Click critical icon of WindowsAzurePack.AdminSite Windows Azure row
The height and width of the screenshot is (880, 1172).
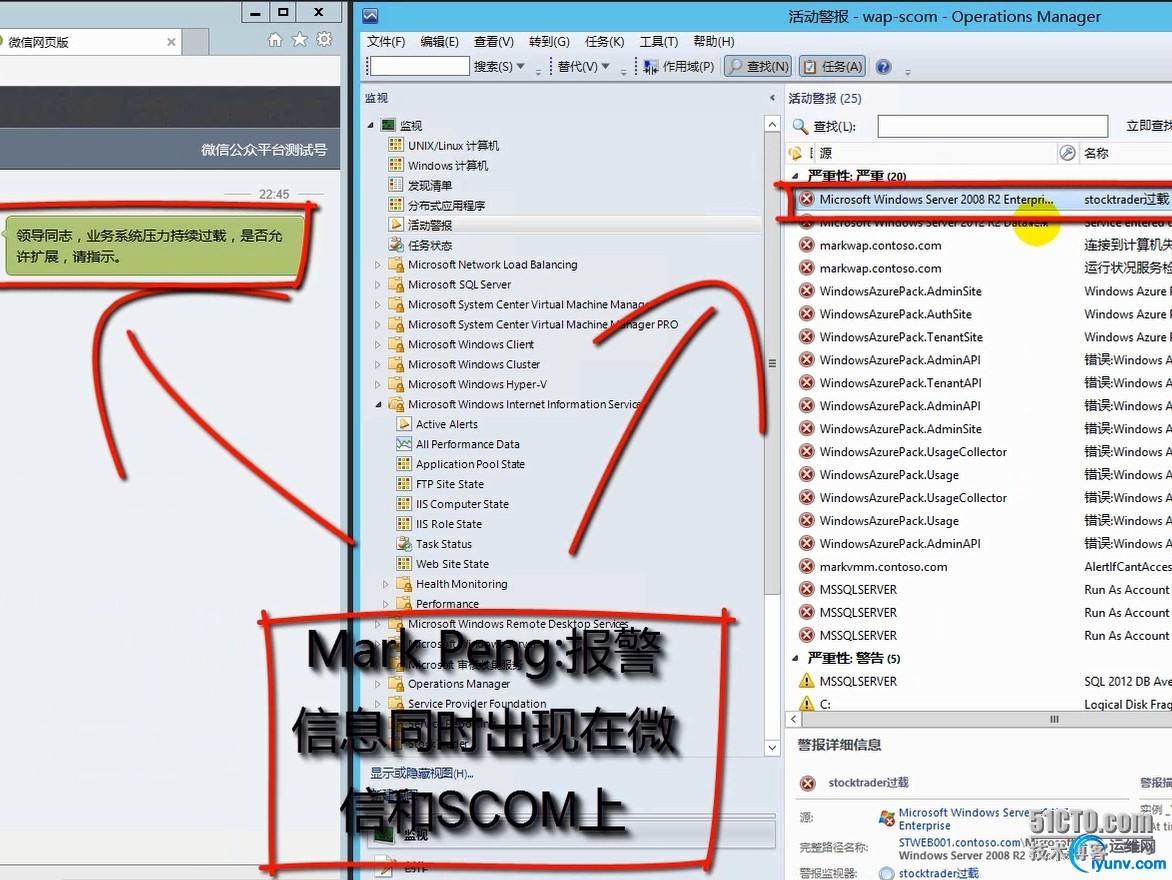pyautogui.click(x=806, y=292)
